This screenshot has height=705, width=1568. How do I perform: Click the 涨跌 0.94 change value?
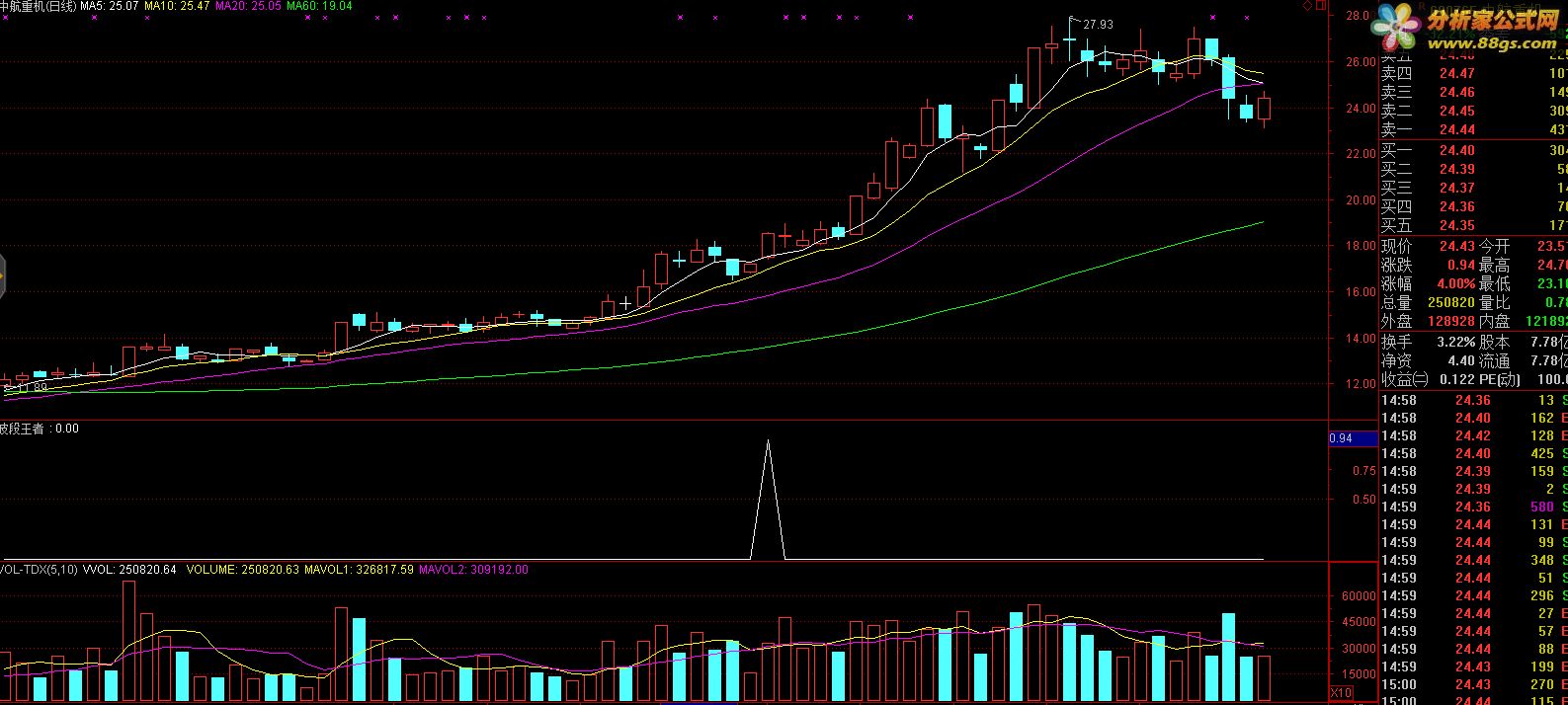tap(1461, 265)
